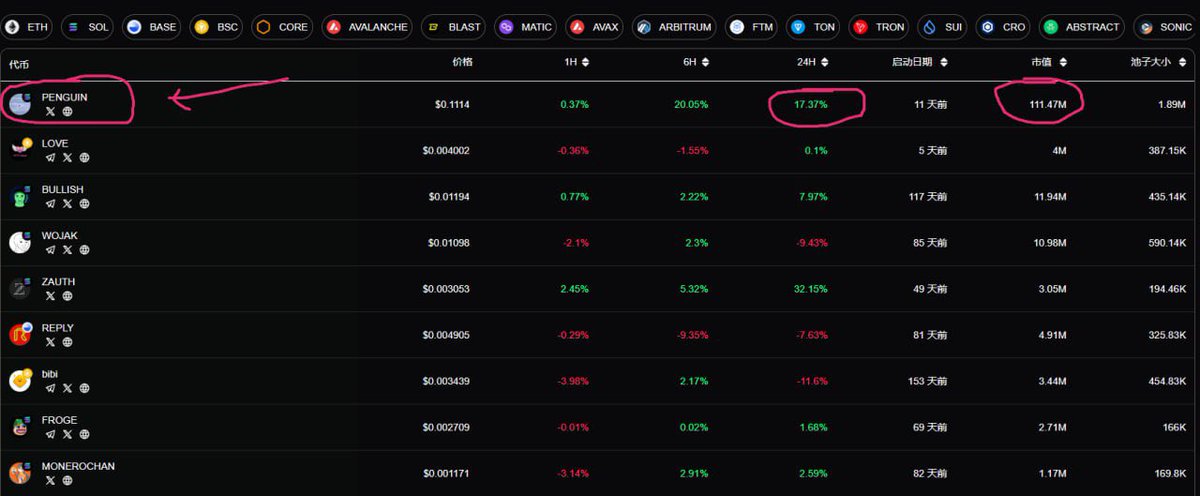Image resolution: width=1200 pixels, height=496 pixels.
Task: Click the $0.1114 price cell
Action: tap(452, 104)
